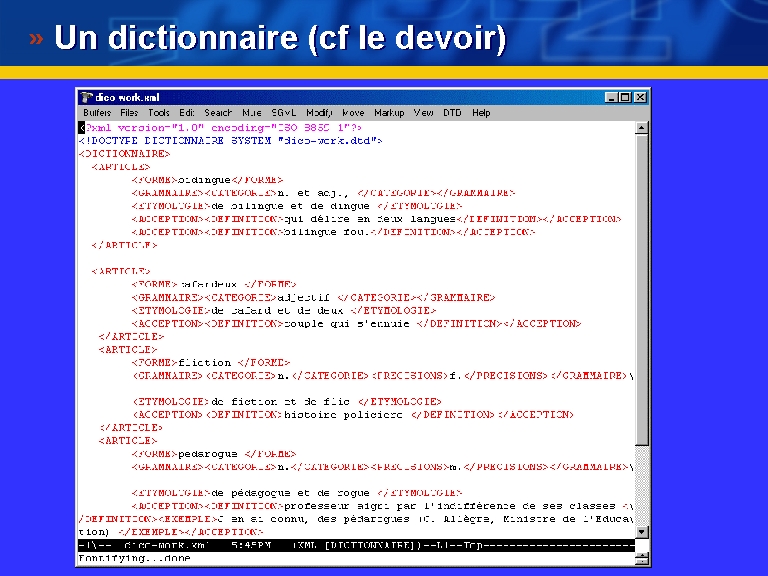
Task: Click the Emacs icon in title bar
Action: 87,98
